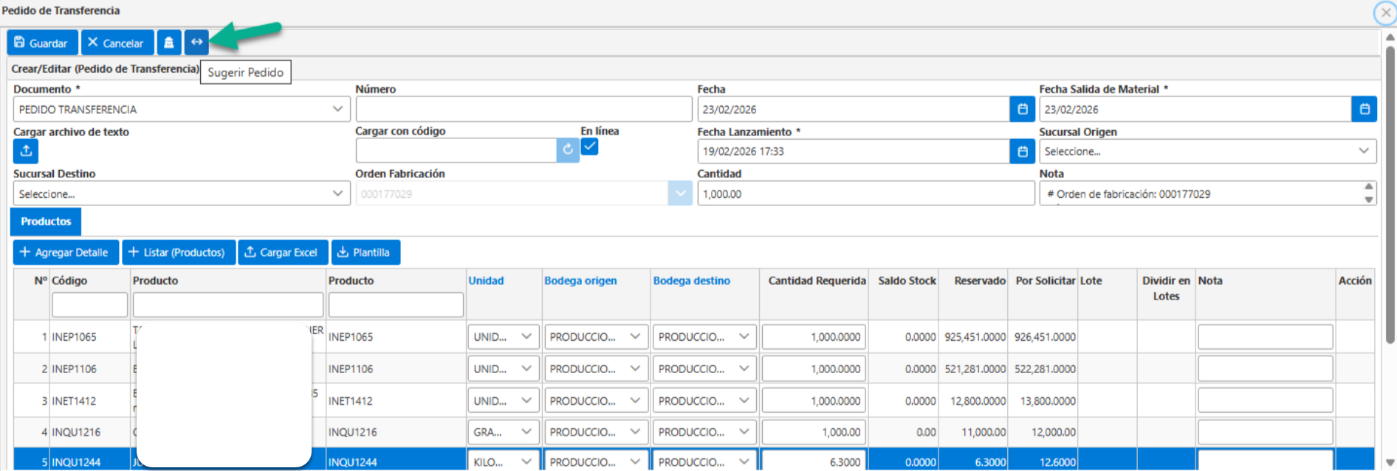Viewport: 1397px width, 471px height.
Task: Open the Fecha calendar picker icon
Action: (x=1022, y=109)
